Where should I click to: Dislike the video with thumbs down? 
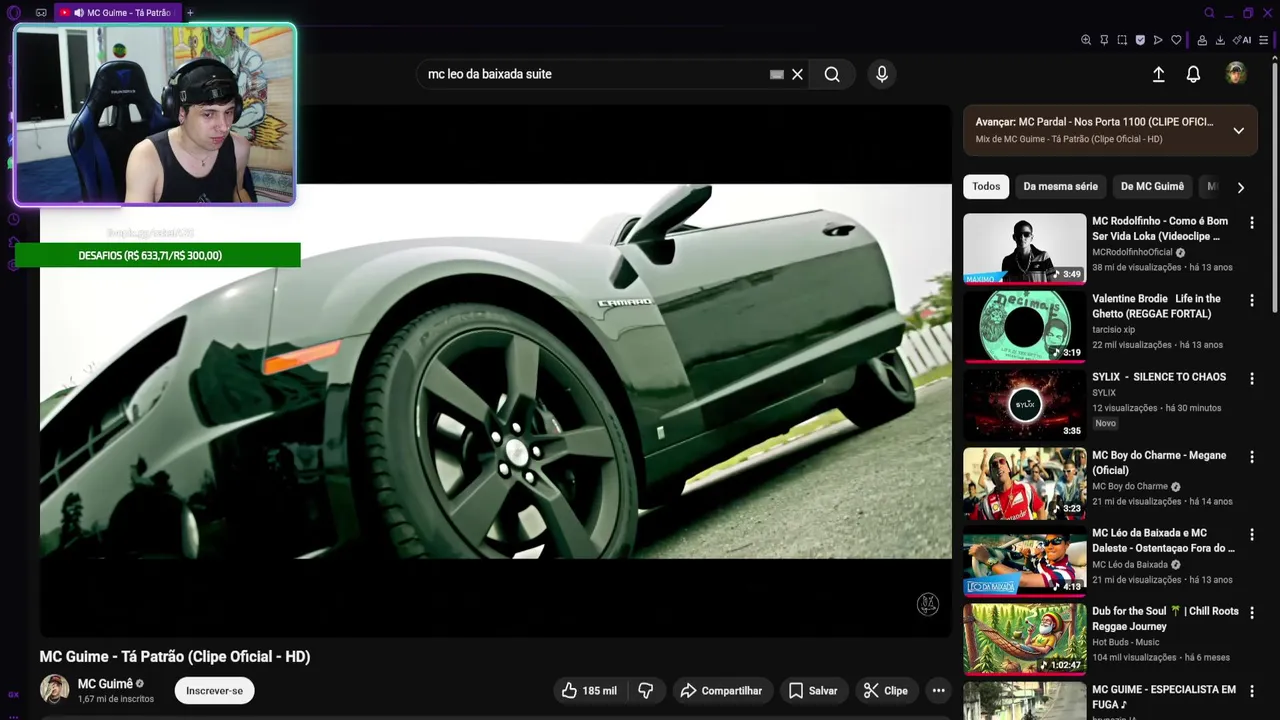point(646,690)
